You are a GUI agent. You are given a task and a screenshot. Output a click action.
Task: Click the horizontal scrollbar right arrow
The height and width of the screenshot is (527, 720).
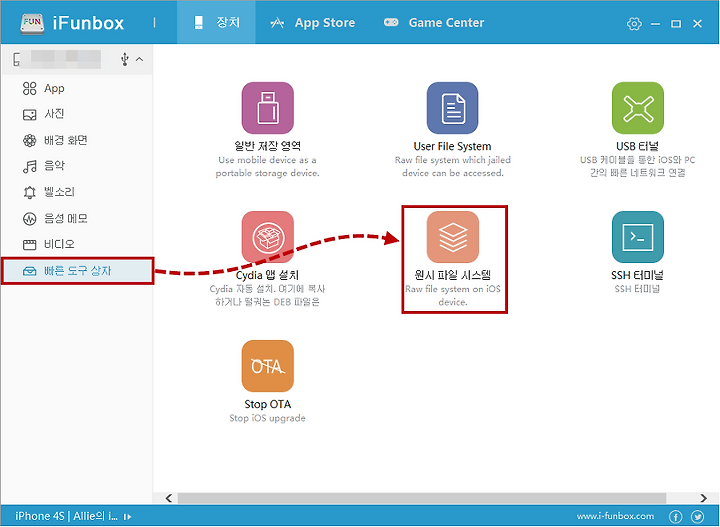click(703, 498)
